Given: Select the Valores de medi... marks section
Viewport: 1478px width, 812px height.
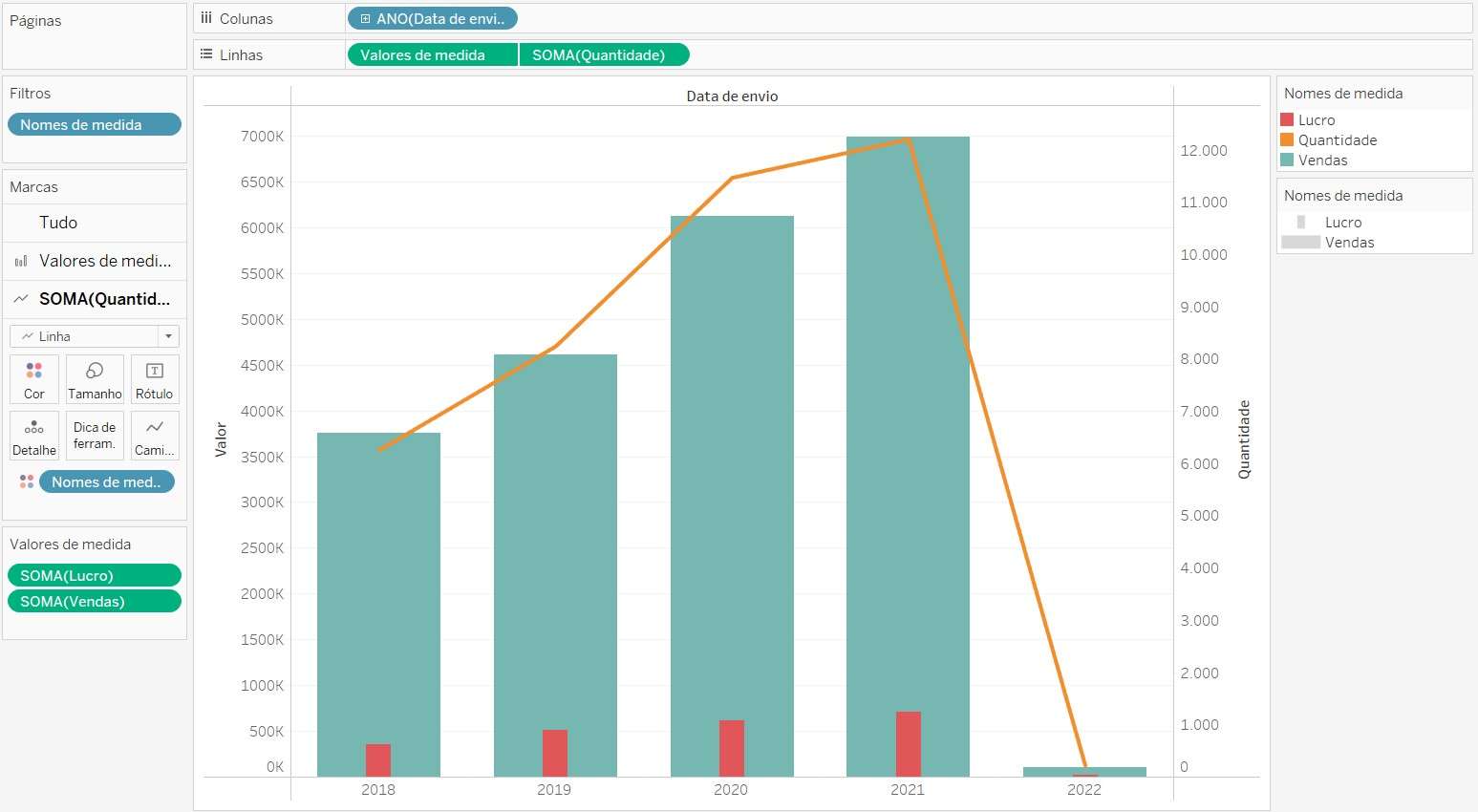Looking at the screenshot, I should pyautogui.click(x=95, y=261).
